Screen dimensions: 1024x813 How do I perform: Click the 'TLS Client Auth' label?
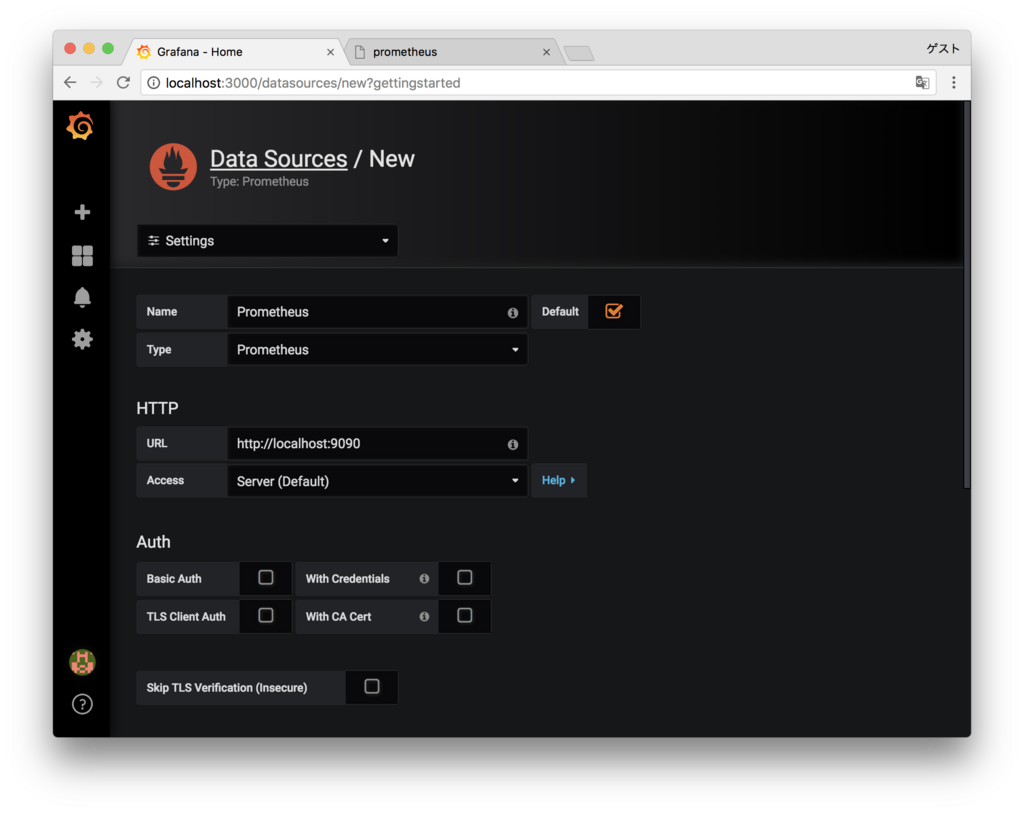[186, 616]
